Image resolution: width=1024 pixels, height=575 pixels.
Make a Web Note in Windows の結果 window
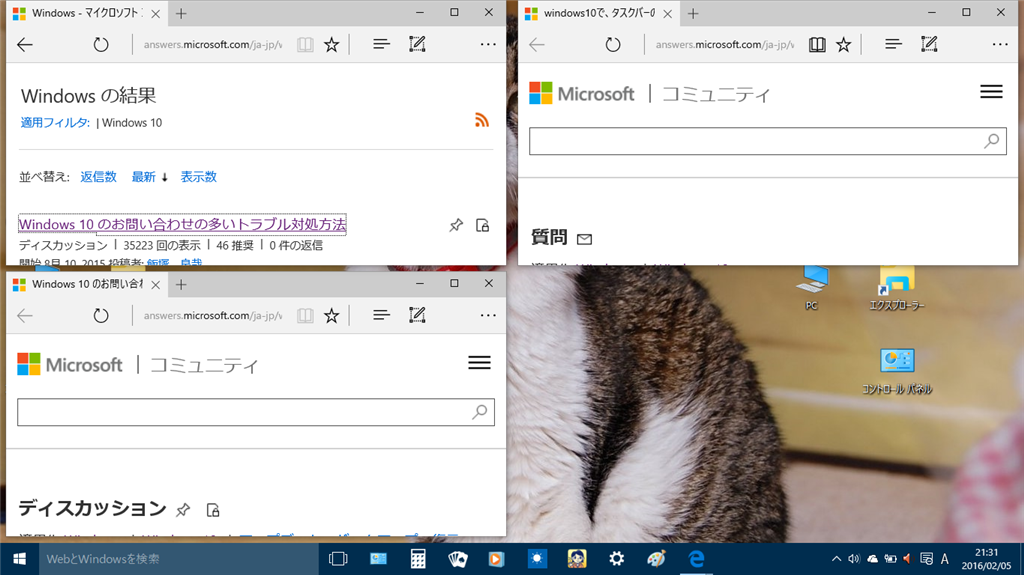coord(417,44)
